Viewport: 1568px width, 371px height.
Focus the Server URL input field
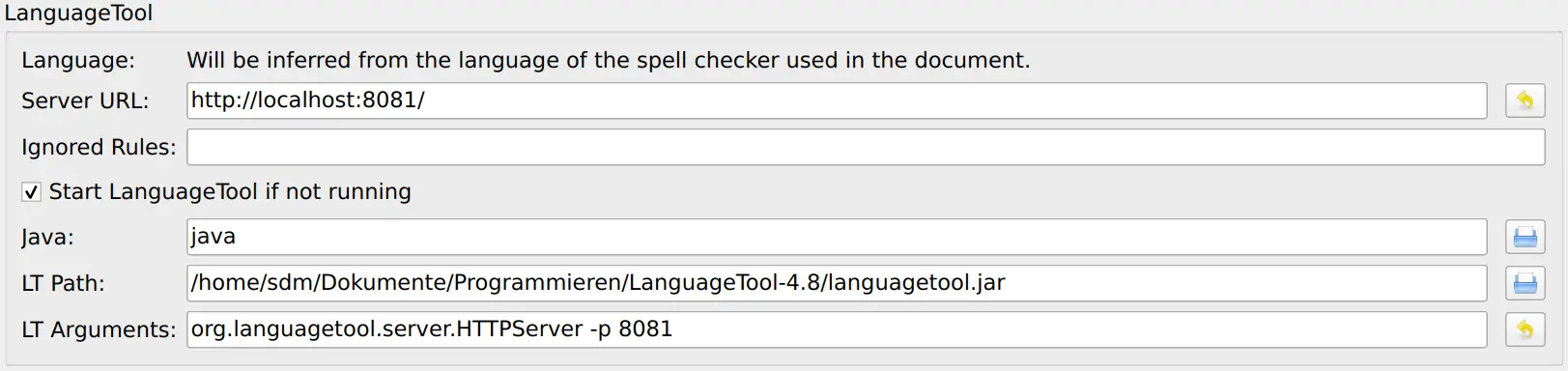(837, 100)
